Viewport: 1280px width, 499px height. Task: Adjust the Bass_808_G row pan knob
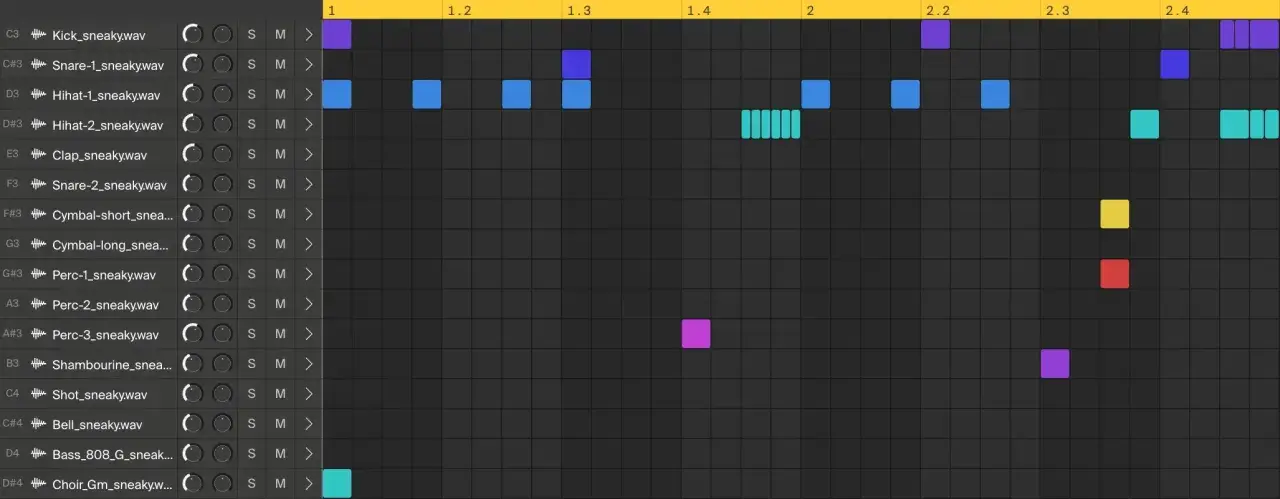click(222, 454)
